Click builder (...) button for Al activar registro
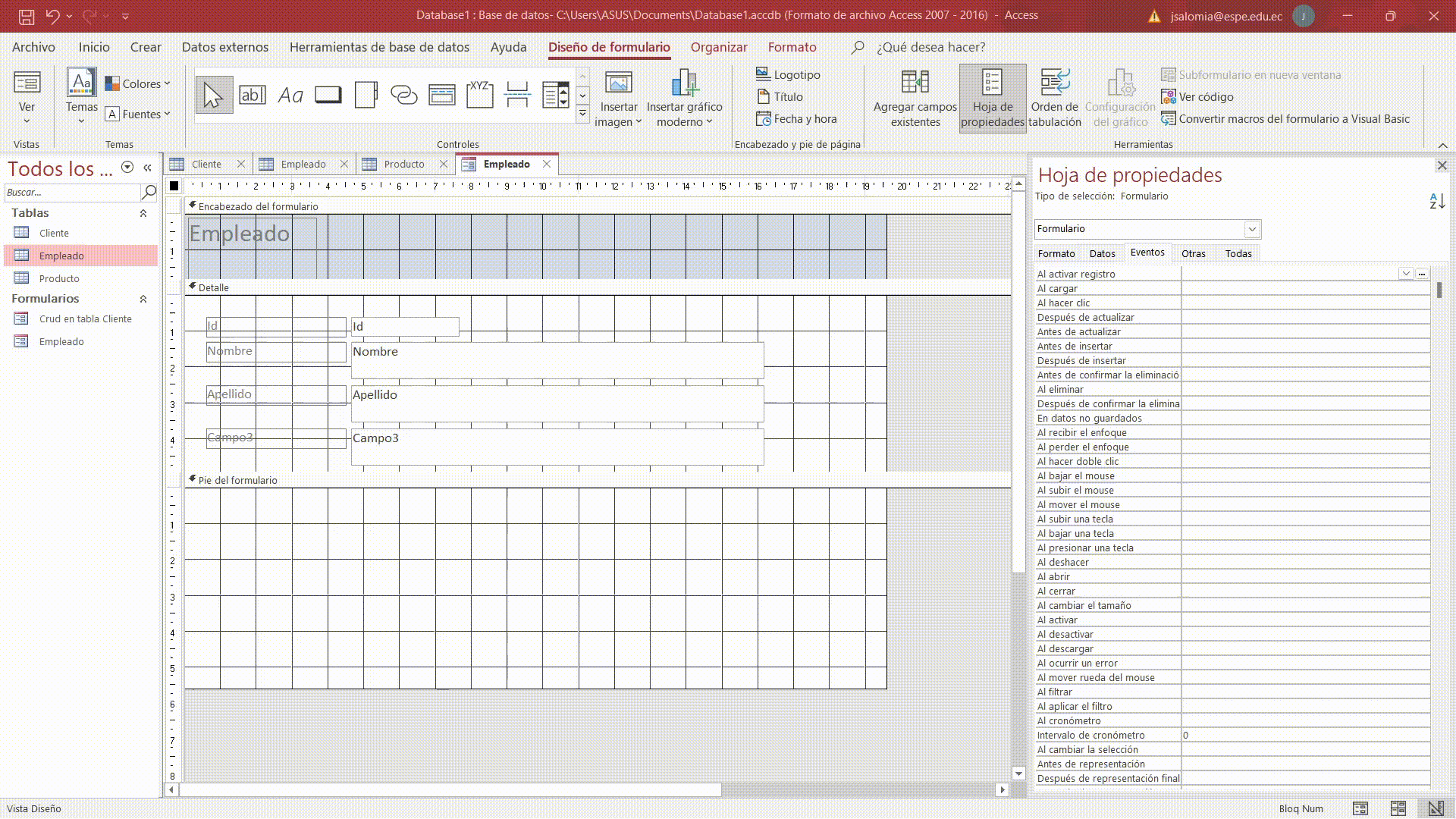Image resolution: width=1456 pixels, height=819 pixels. [x=1422, y=274]
